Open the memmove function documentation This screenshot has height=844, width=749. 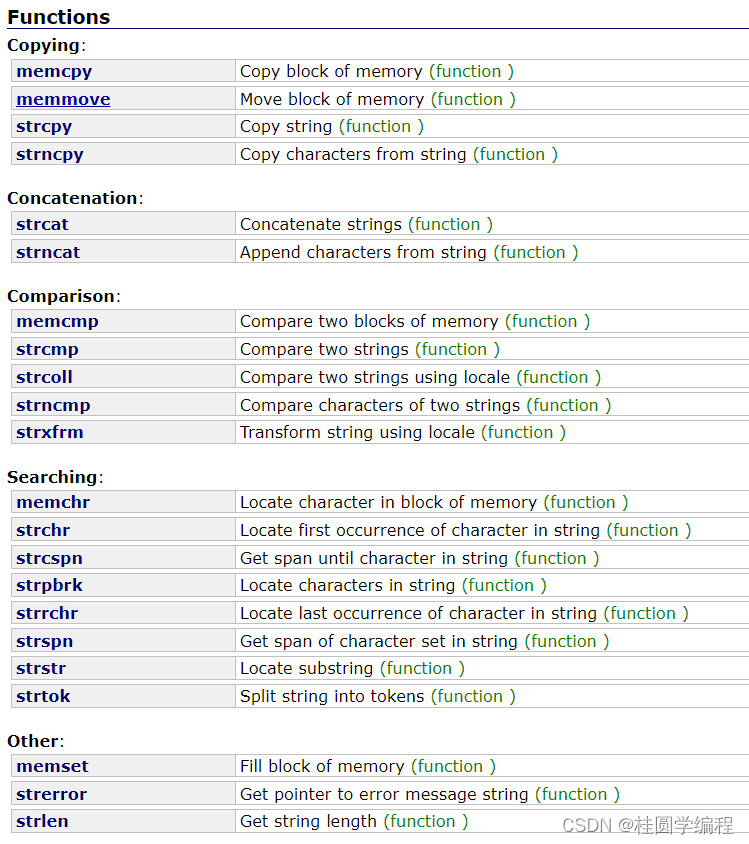[63, 99]
